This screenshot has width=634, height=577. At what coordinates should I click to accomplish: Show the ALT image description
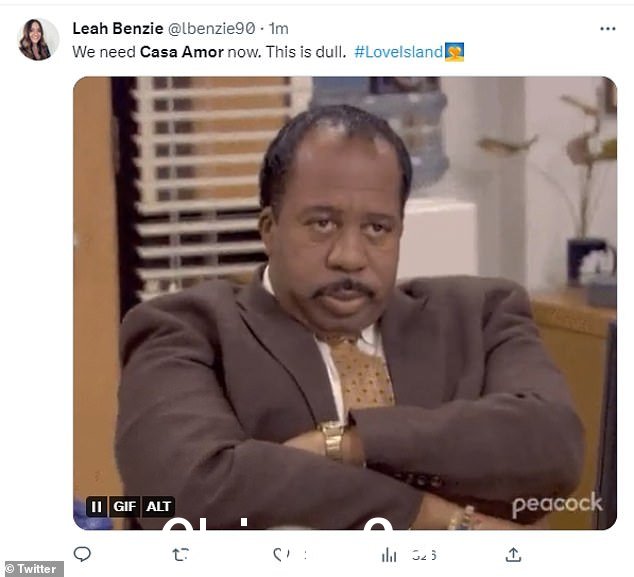(158, 506)
